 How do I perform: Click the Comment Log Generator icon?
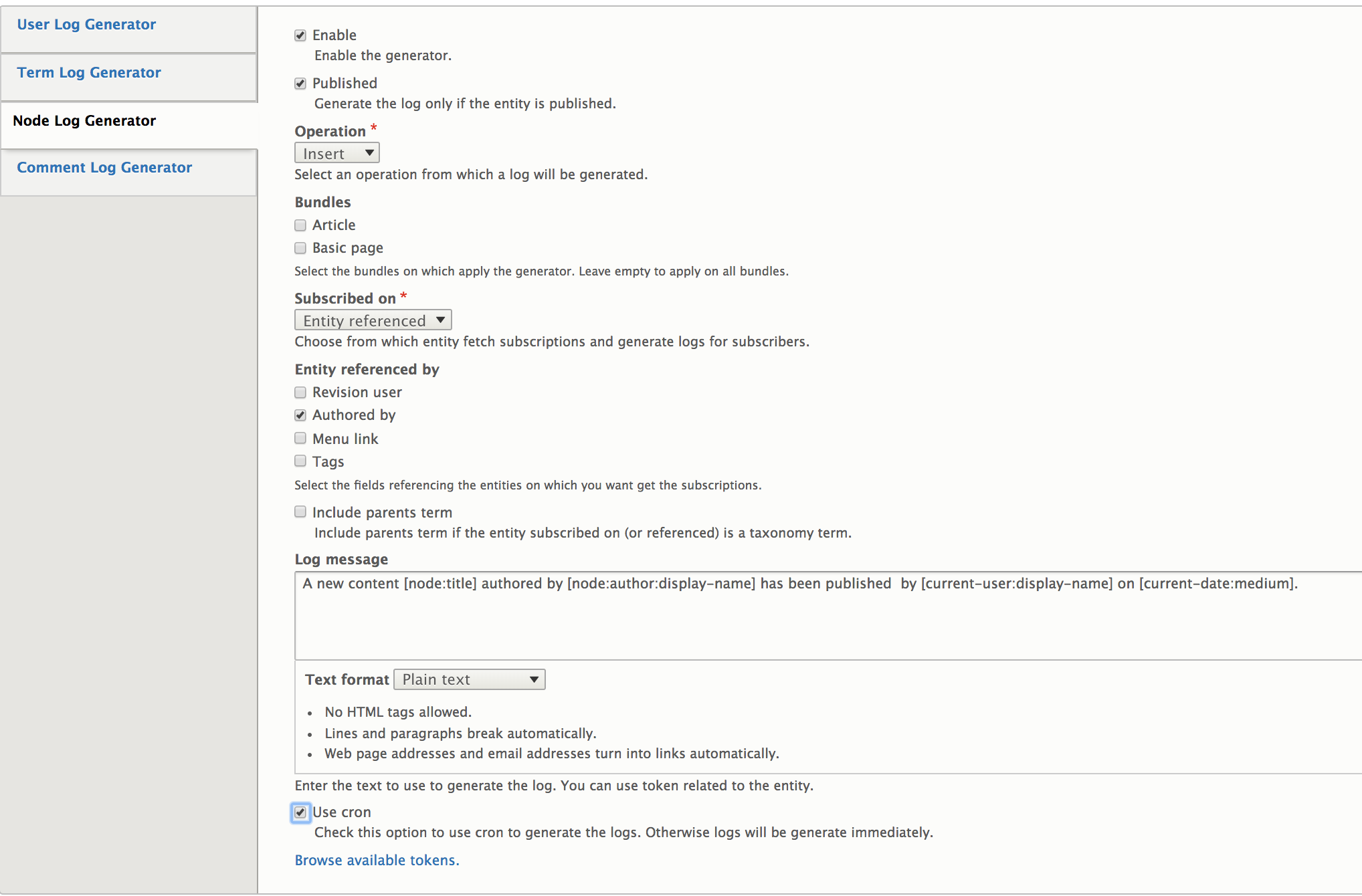[x=105, y=167]
